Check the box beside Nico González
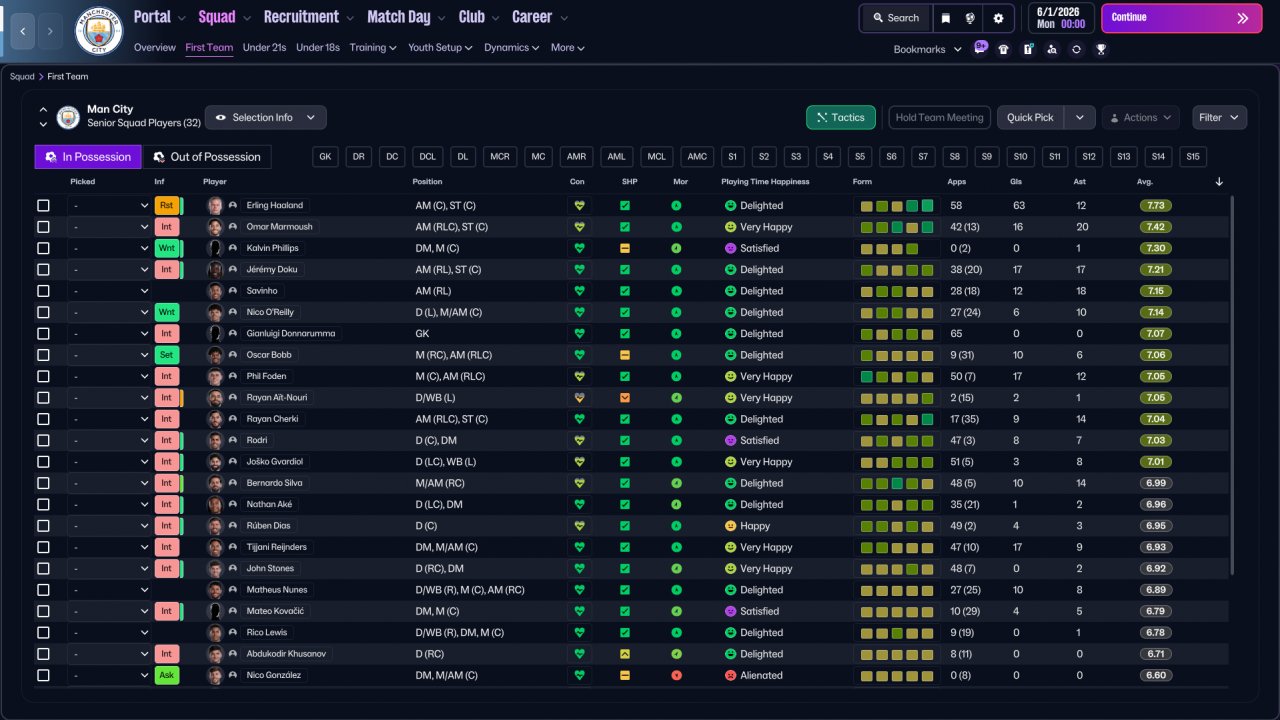 click(43, 675)
